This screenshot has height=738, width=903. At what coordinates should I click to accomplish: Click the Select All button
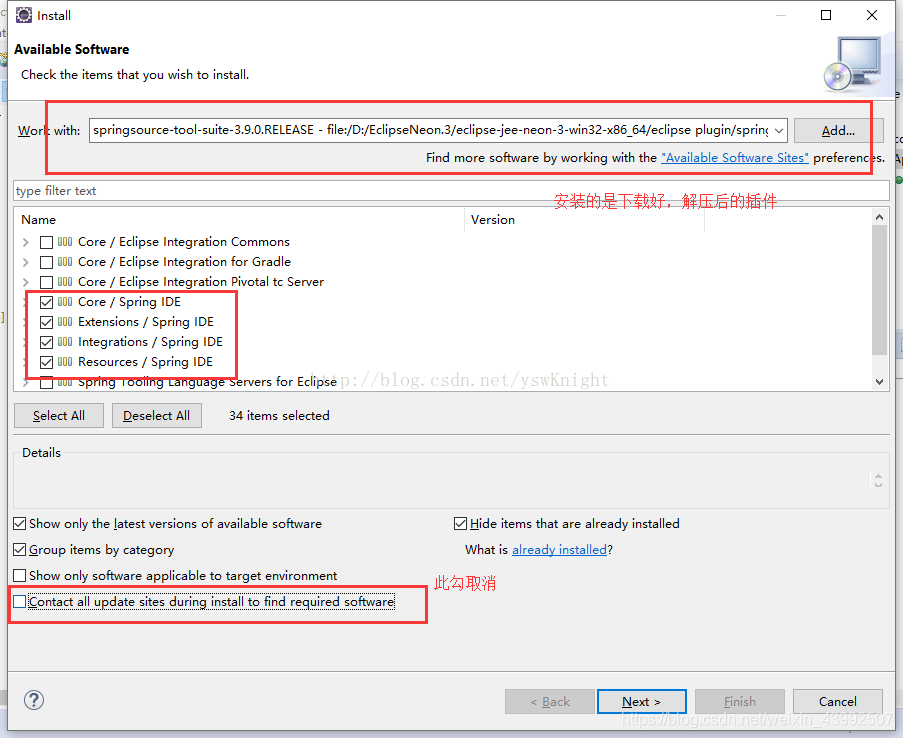coord(59,415)
